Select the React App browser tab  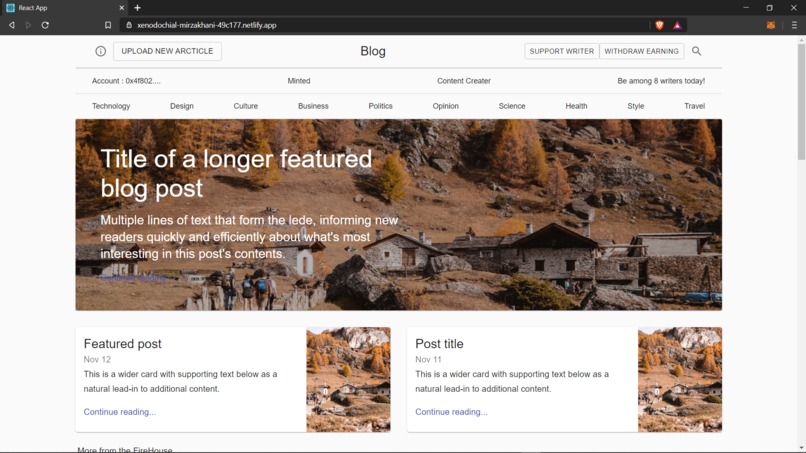click(x=64, y=8)
